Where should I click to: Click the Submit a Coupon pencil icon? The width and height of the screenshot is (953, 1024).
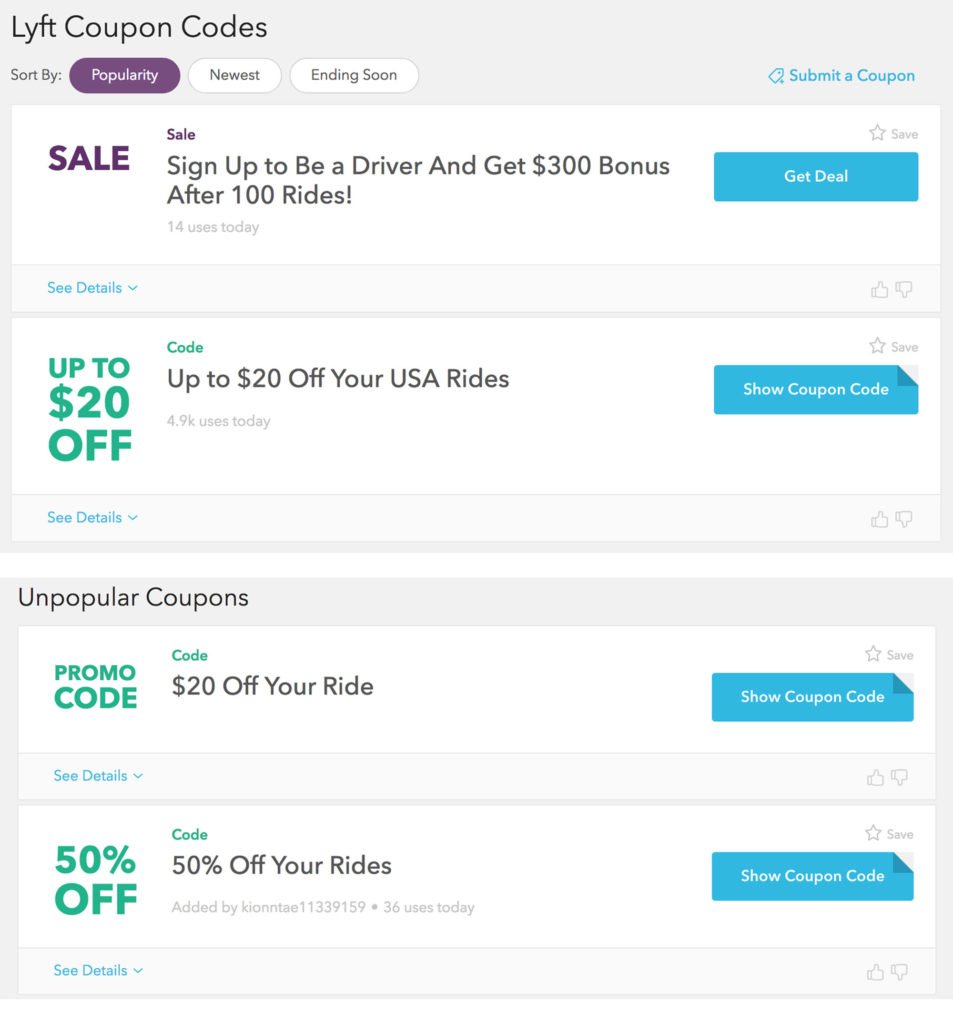coord(775,75)
